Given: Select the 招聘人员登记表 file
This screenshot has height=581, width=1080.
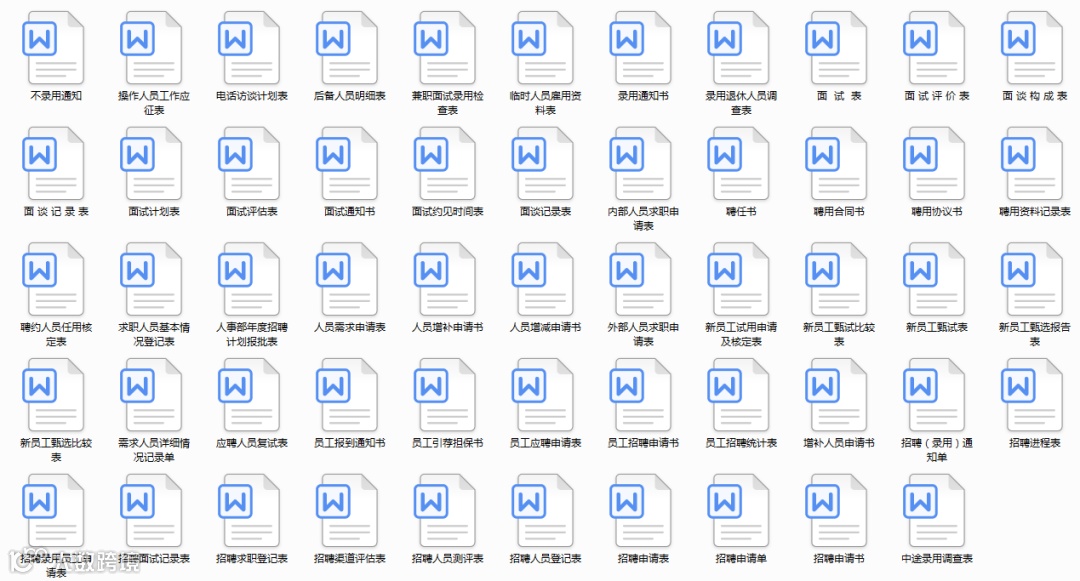Looking at the screenshot, I should click(x=544, y=511).
